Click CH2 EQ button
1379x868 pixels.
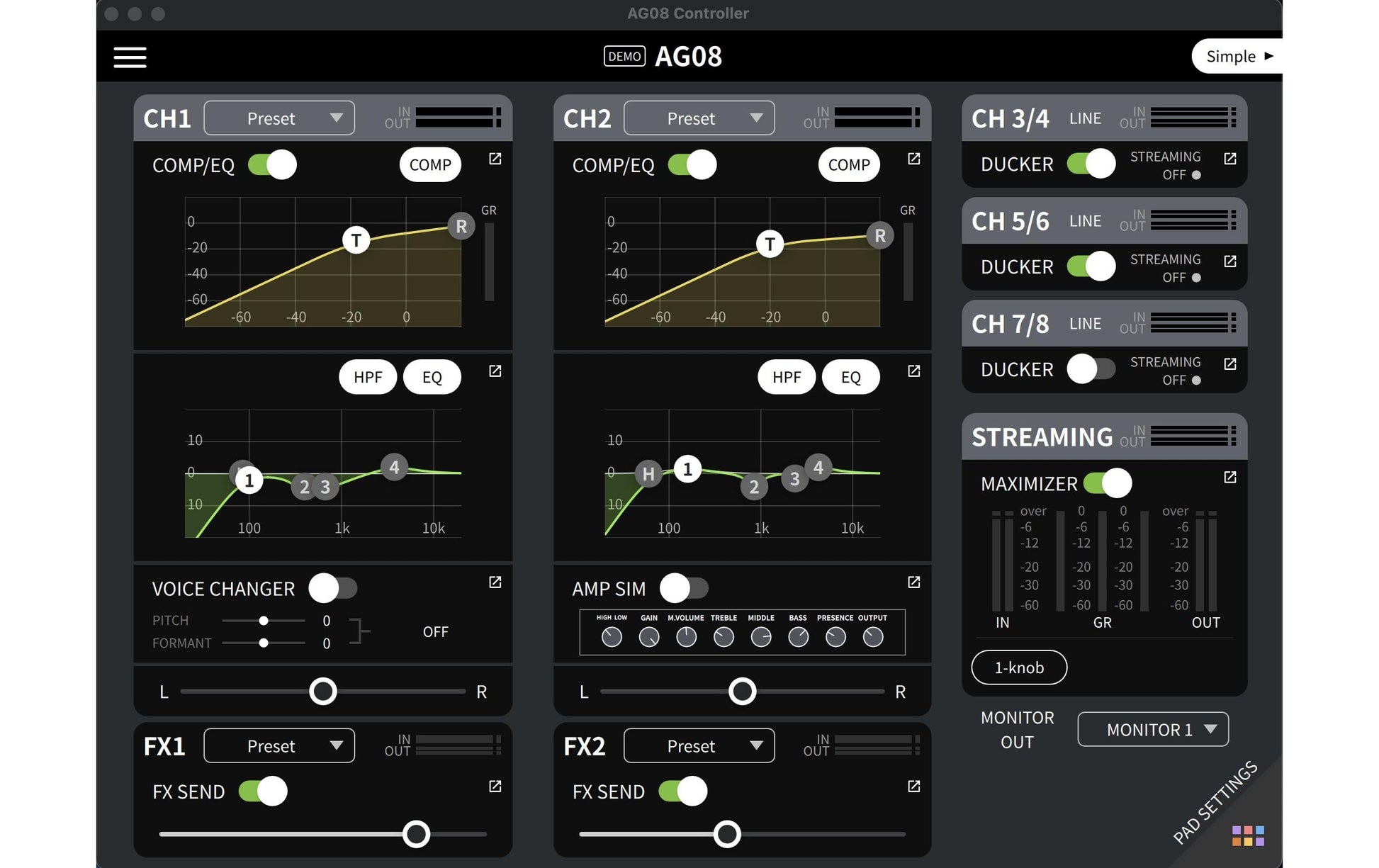click(851, 377)
